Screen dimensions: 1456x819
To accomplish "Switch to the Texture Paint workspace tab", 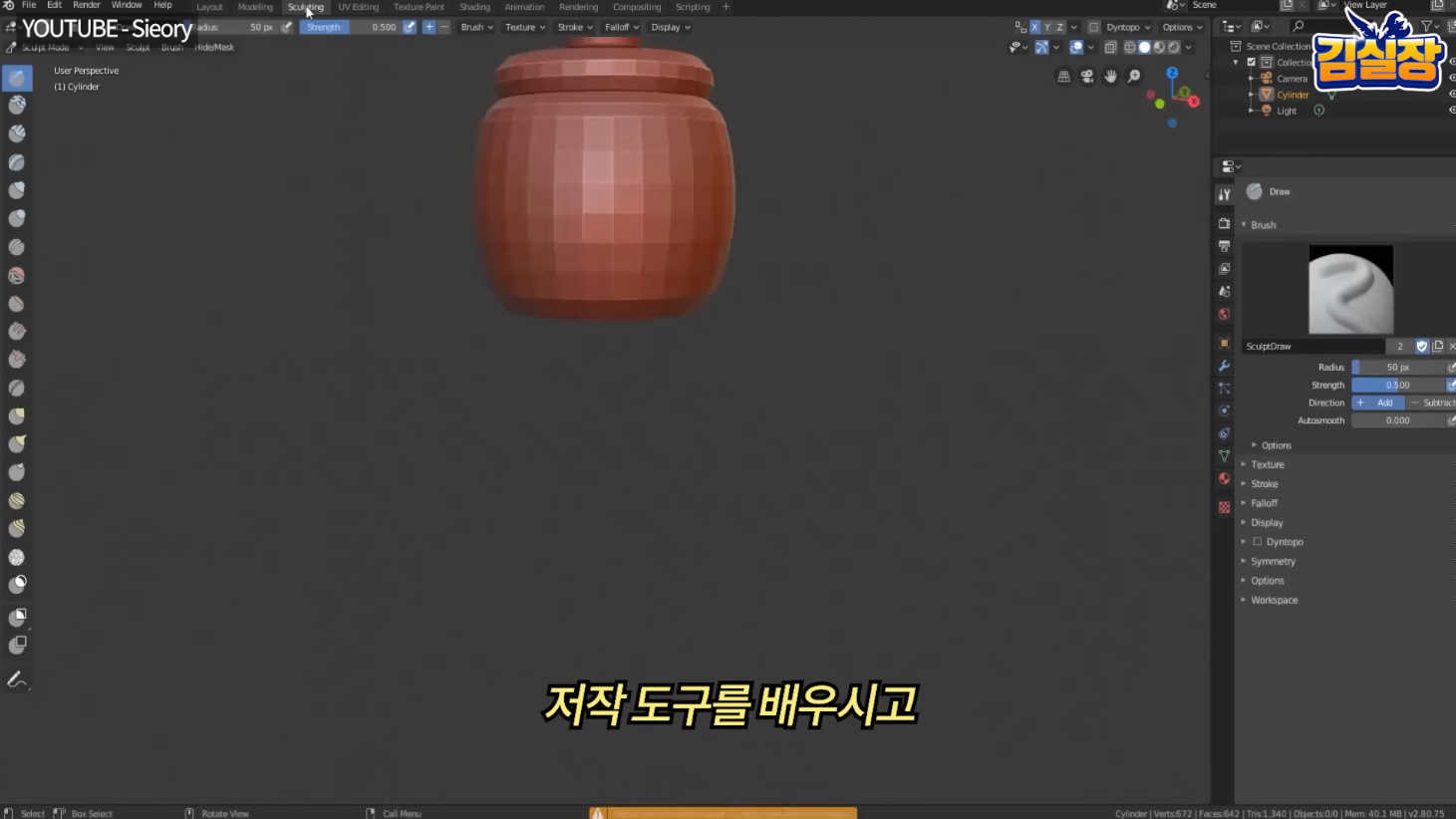I will [x=418, y=7].
